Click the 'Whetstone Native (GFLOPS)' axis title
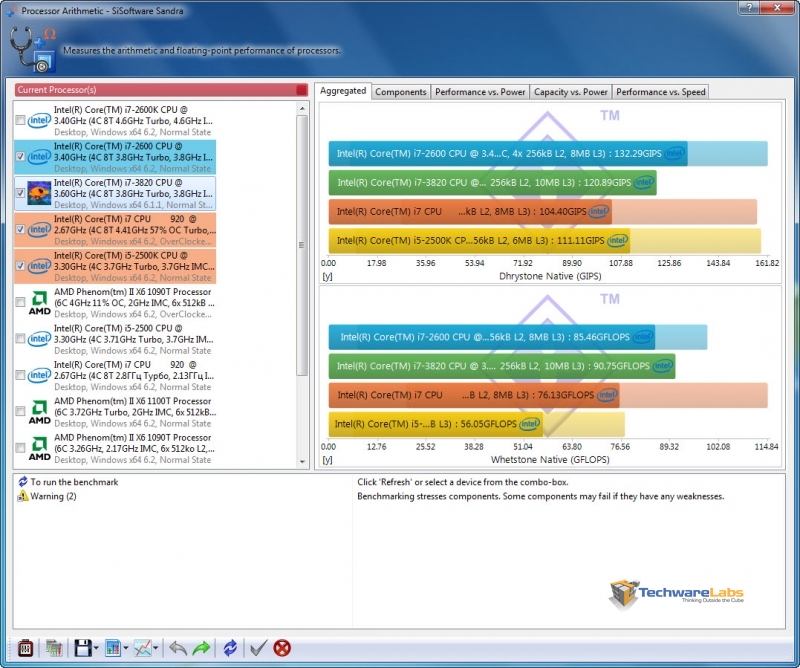 [550, 460]
